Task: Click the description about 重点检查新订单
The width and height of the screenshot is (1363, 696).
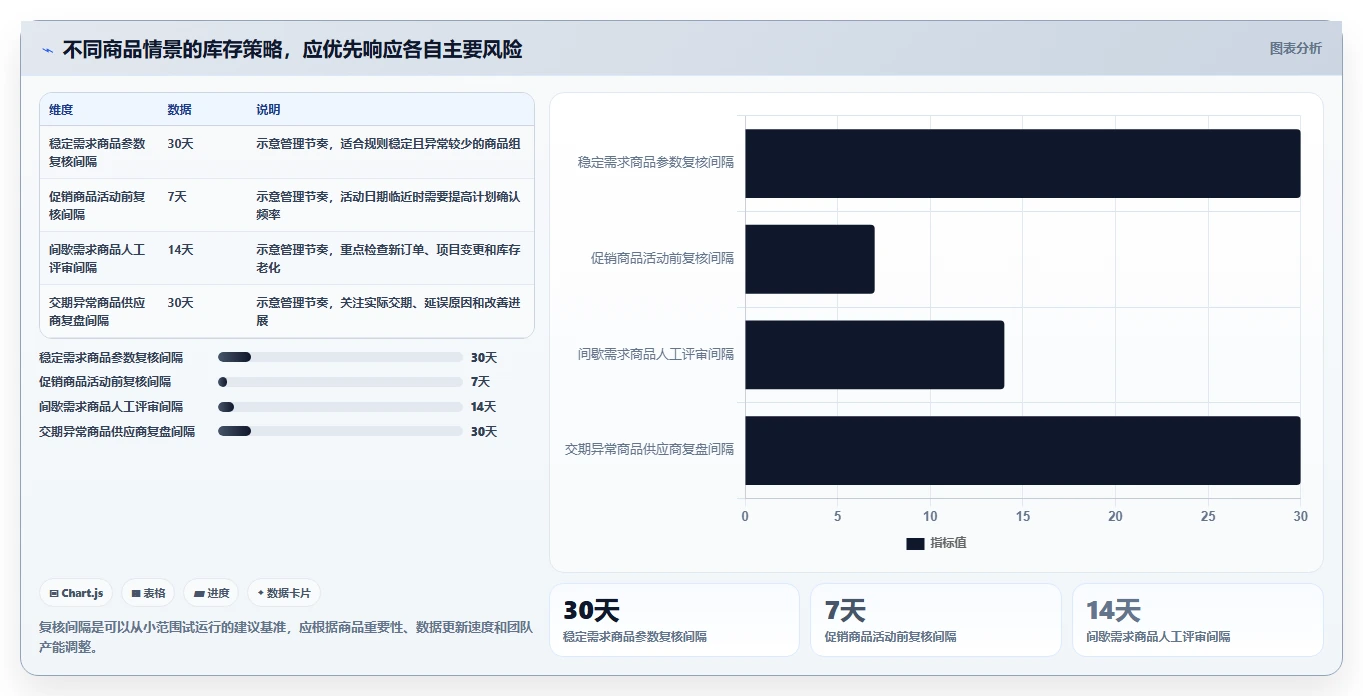Action: [x=388, y=258]
